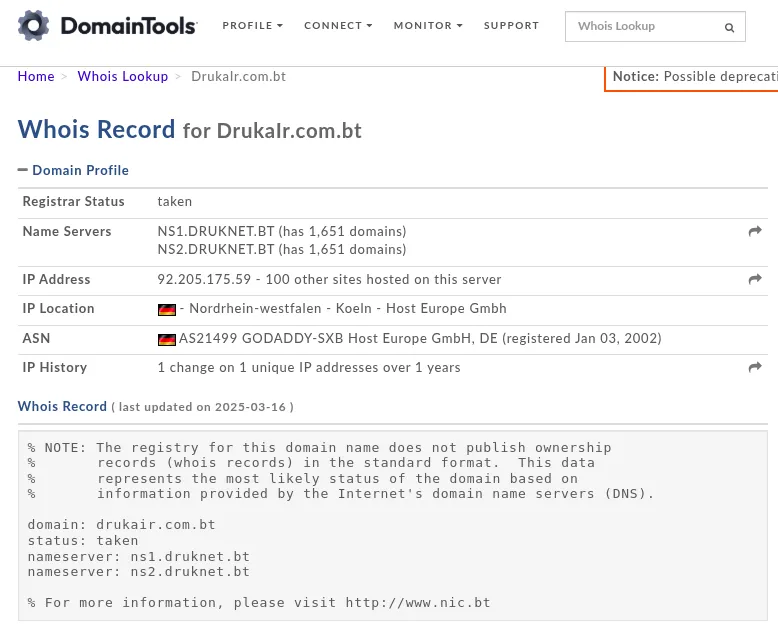Screen dimensions: 778x637
Task: Collapse the Domain Profile section
Action: pyautogui.click(x=73, y=170)
